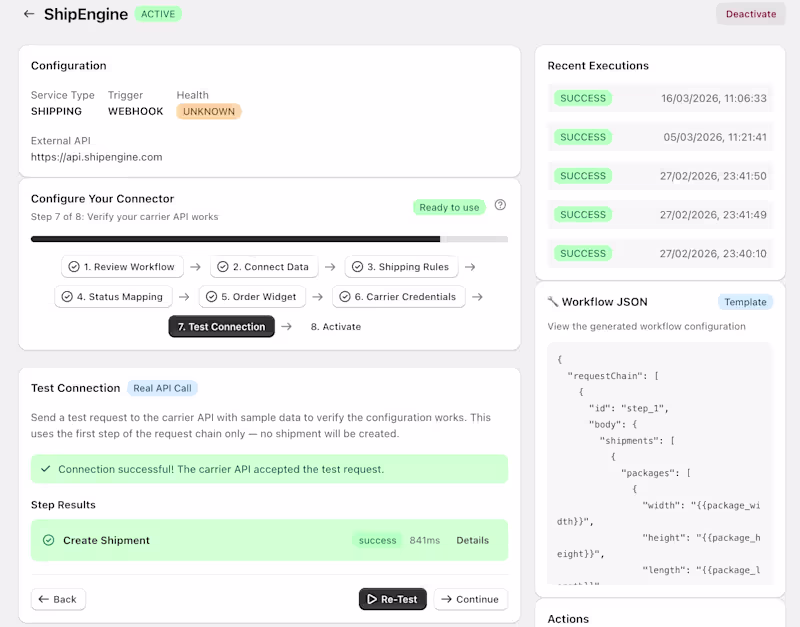This screenshot has height=627, width=800.
Task: Open execution from 27/02/2026, 23:41:50
Action: tap(660, 176)
